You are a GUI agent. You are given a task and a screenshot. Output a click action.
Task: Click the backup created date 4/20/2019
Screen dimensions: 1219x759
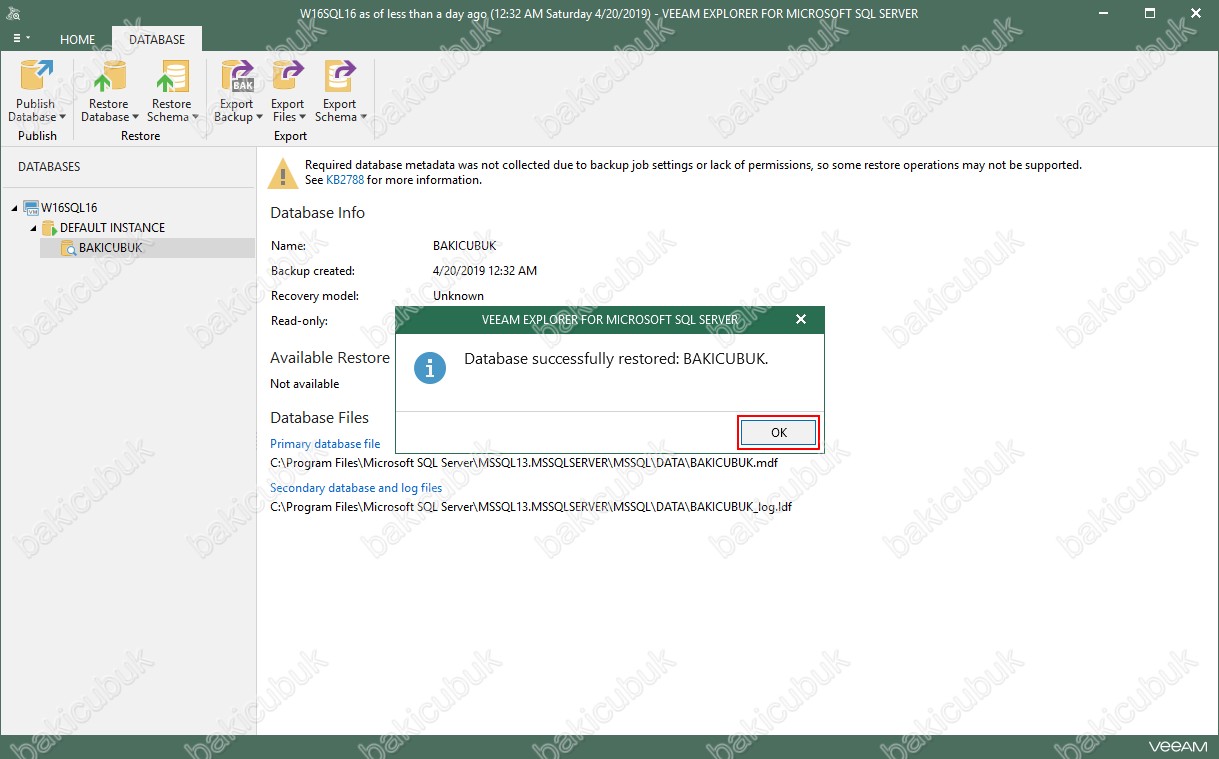pyautogui.click(x=485, y=271)
